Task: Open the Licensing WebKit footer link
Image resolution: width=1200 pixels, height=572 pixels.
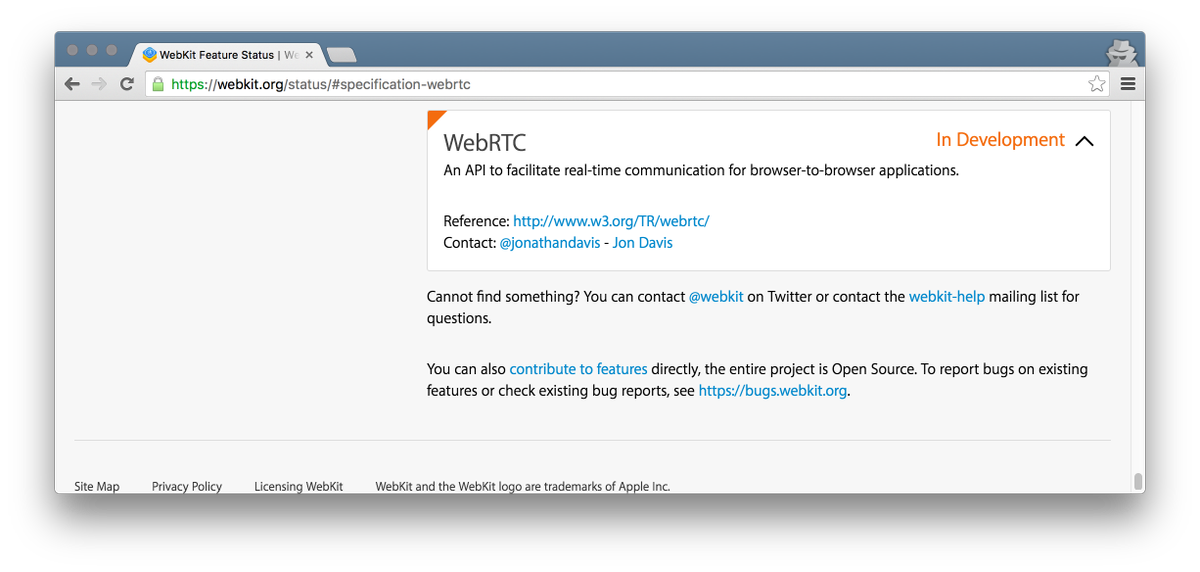Action: (298, 487)
